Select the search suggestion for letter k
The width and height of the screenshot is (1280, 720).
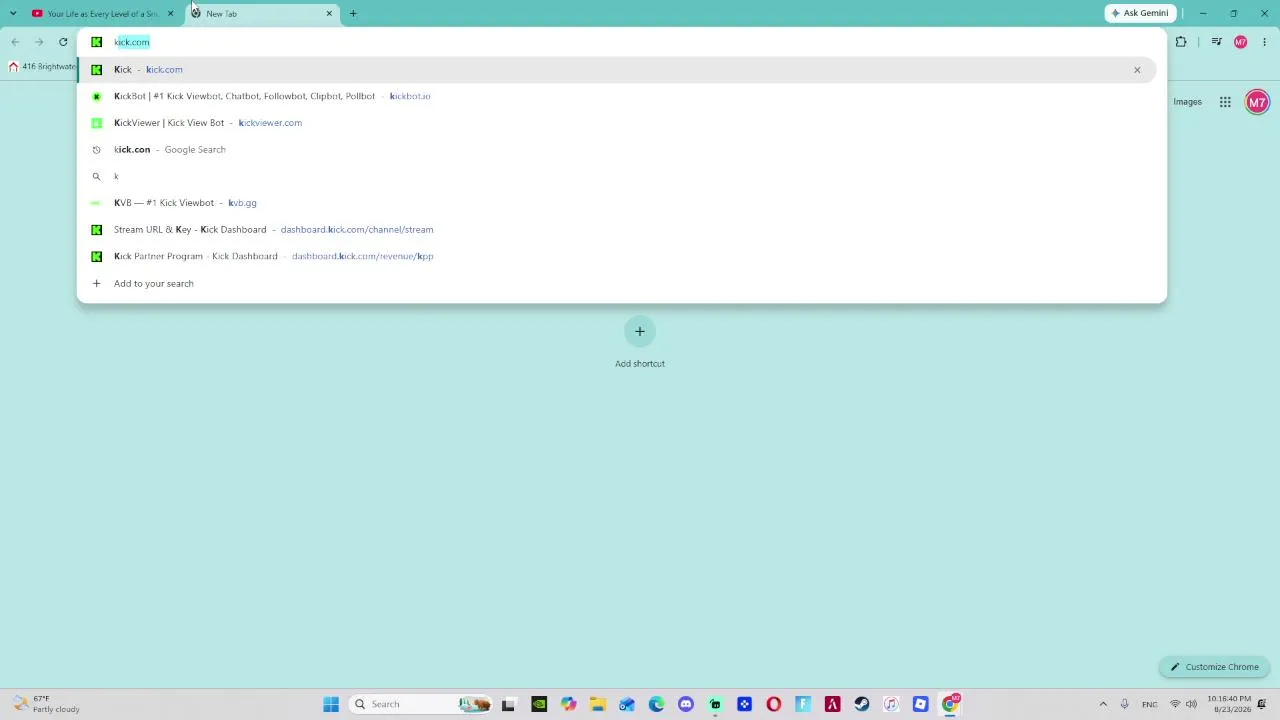pos(617,176)
